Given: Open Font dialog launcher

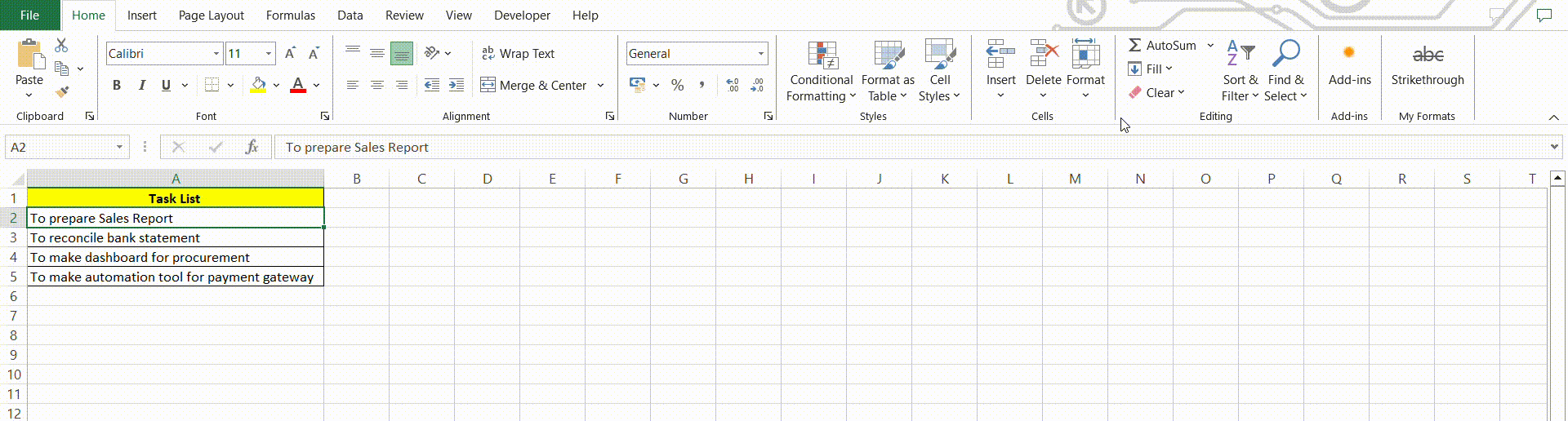Looking at the screenshot, I should tap(325, 117).
